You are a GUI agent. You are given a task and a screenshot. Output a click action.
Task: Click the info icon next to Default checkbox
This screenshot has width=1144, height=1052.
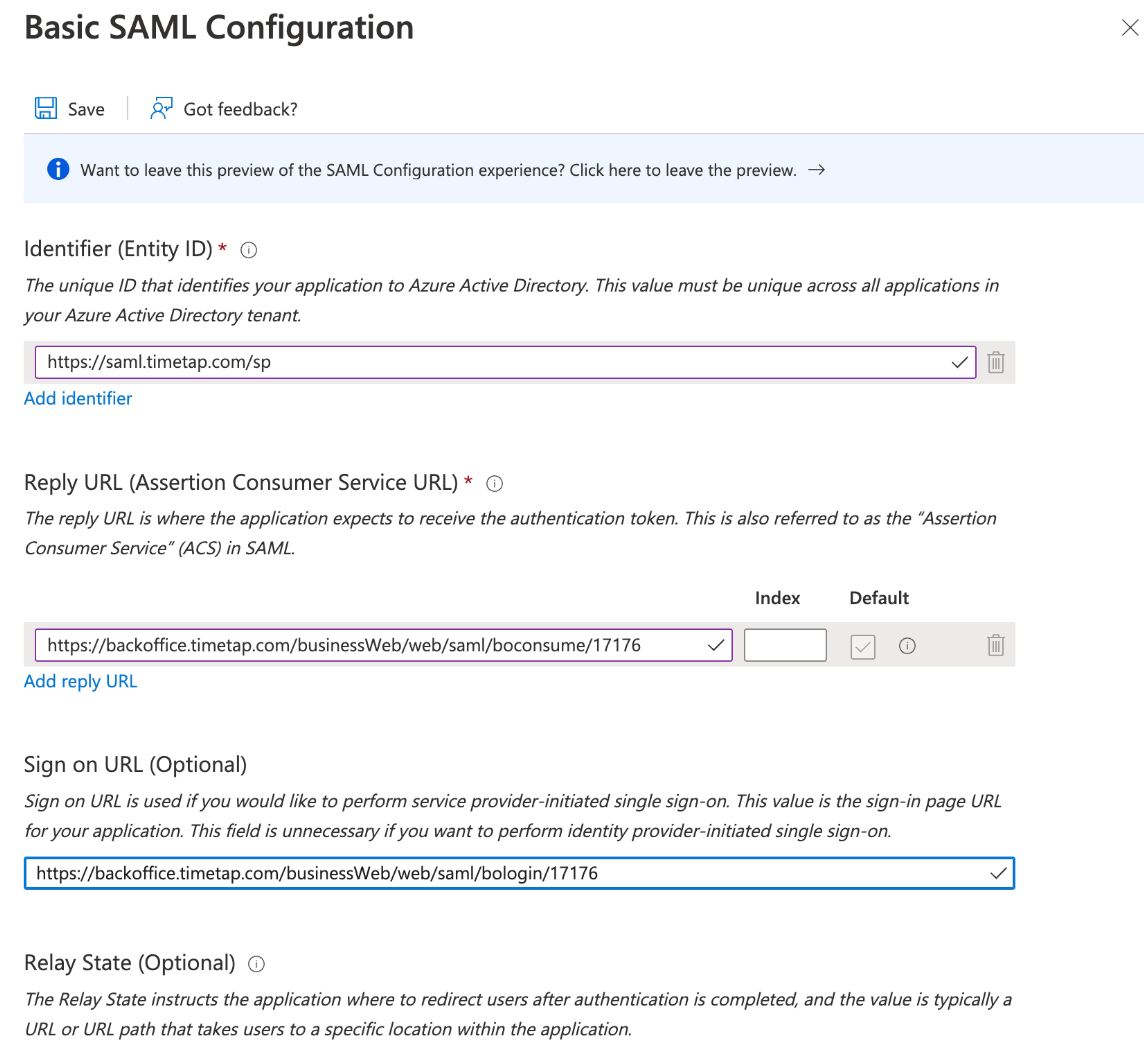pyautogui.click(x=907, y=645)
